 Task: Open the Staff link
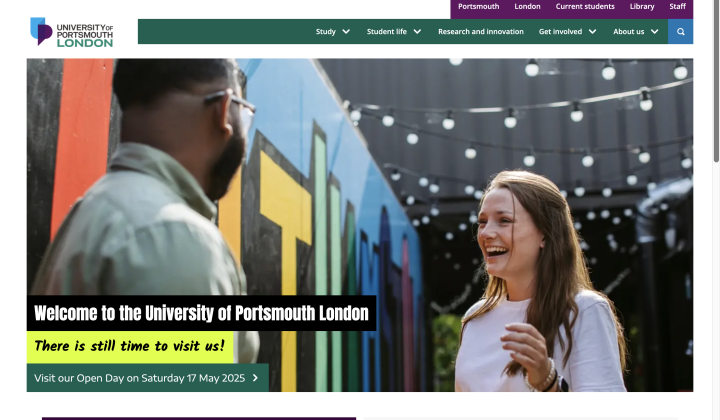tap(677, 6)
